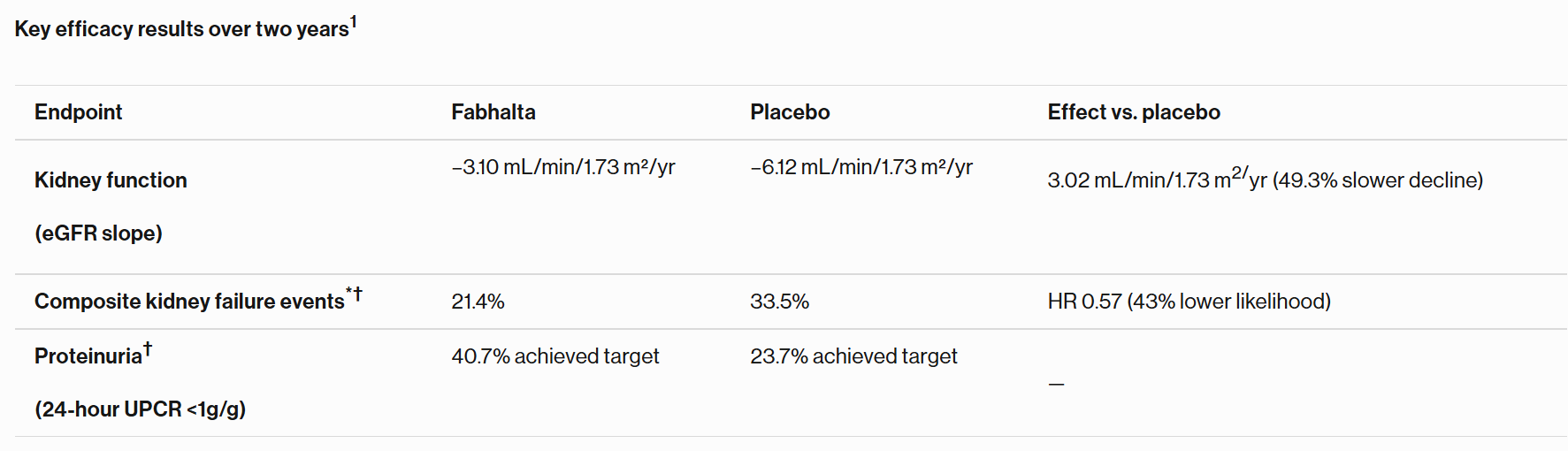The height and width of the screenshot is (451, 1568).
Task: Select the Placebo −6.12 mL/min eGFR value
Action: pyautogui.click(x=860, y=167)
